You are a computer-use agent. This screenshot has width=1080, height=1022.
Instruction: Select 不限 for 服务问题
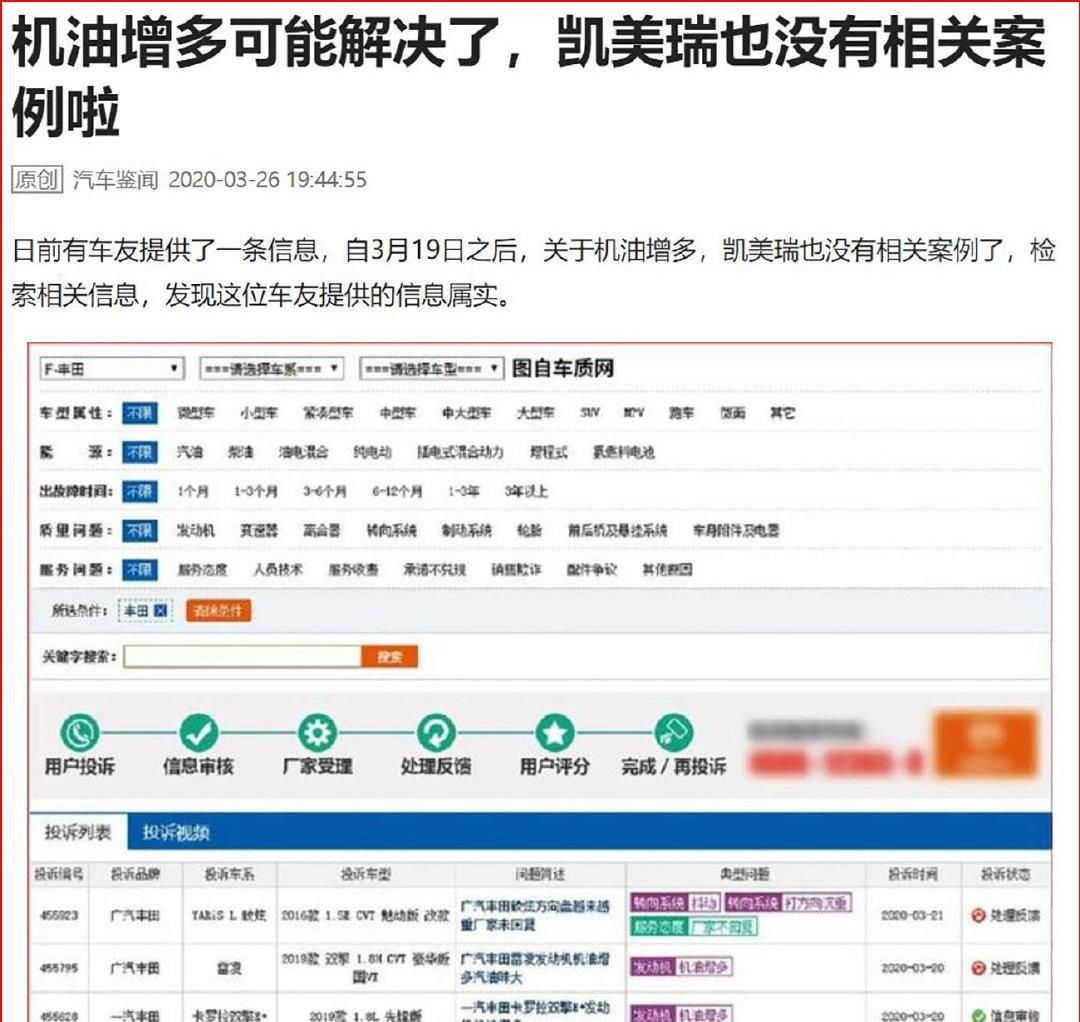point(140,570)
